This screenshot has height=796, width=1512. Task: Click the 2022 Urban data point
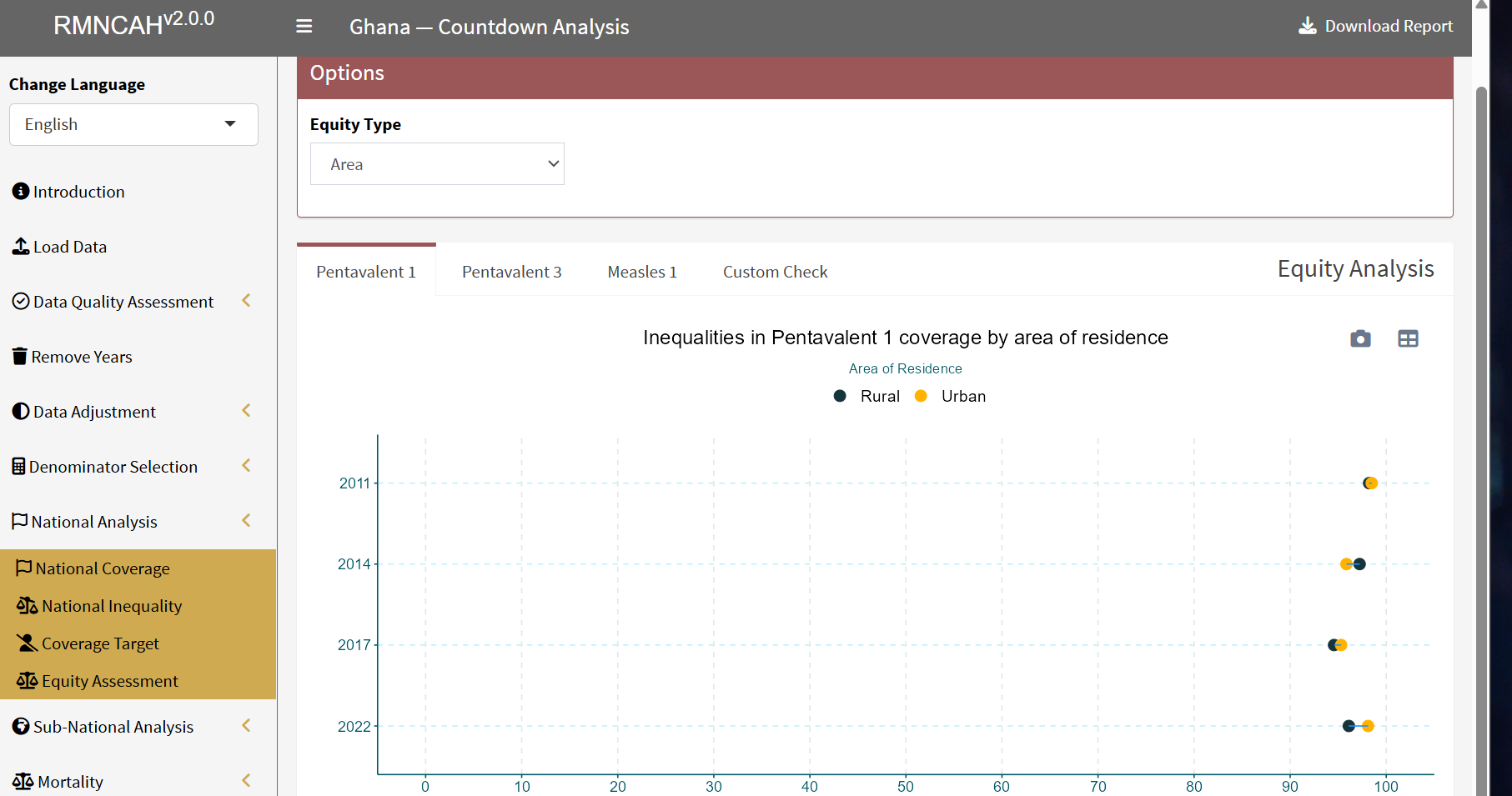tap(1368, 726)
